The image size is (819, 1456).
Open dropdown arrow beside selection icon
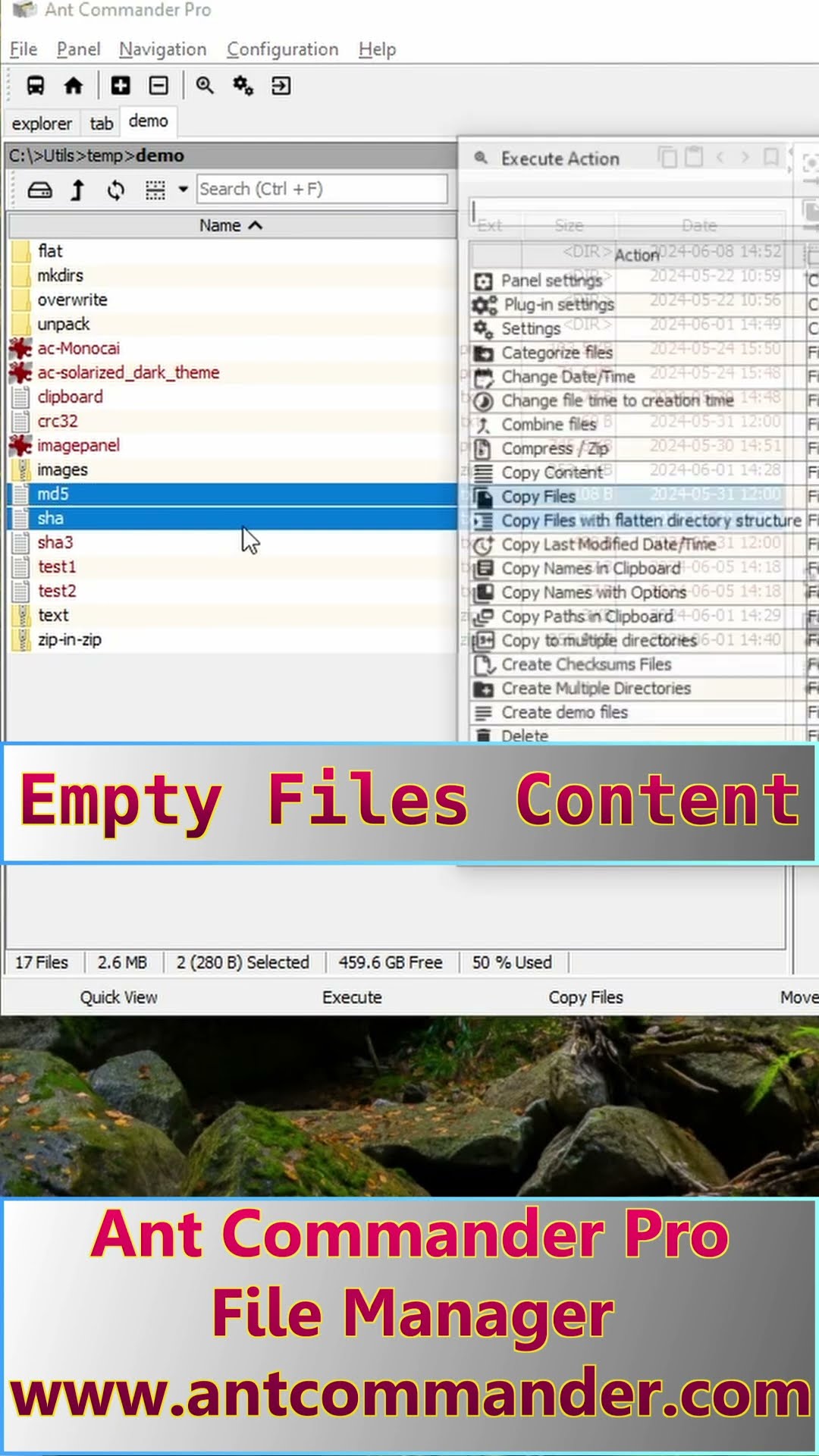coord(183,190)
